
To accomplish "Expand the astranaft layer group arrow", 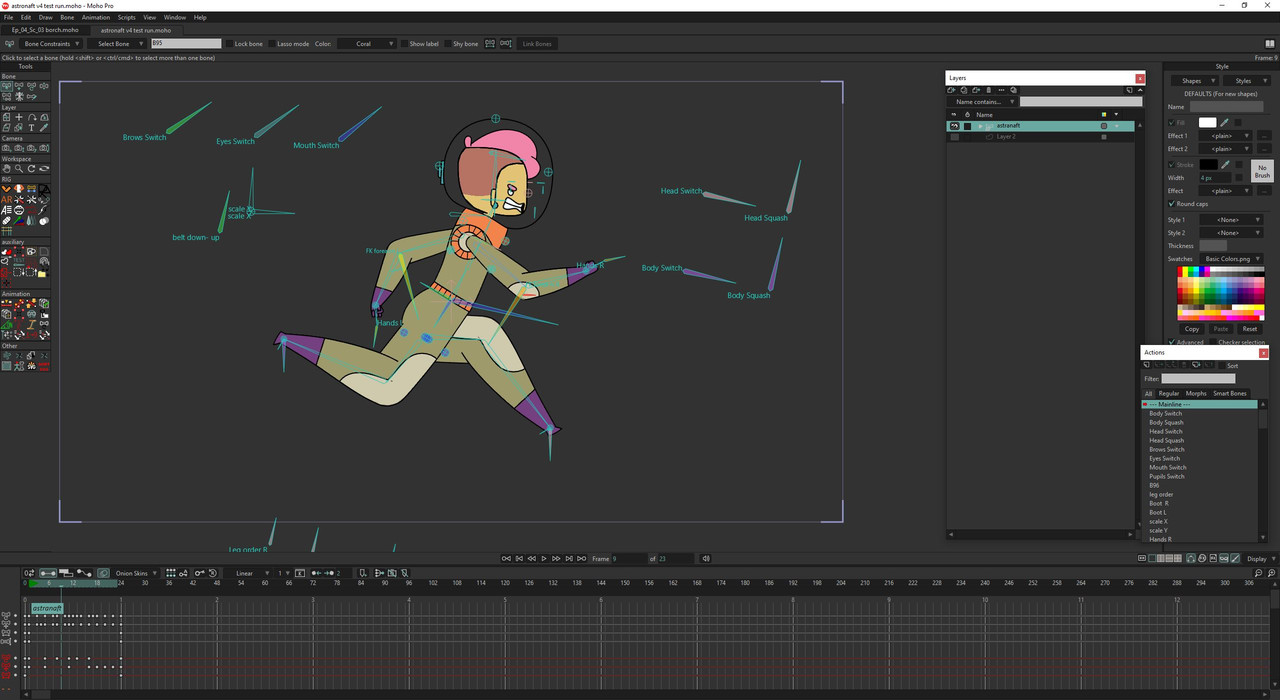I will pos(980,126).
